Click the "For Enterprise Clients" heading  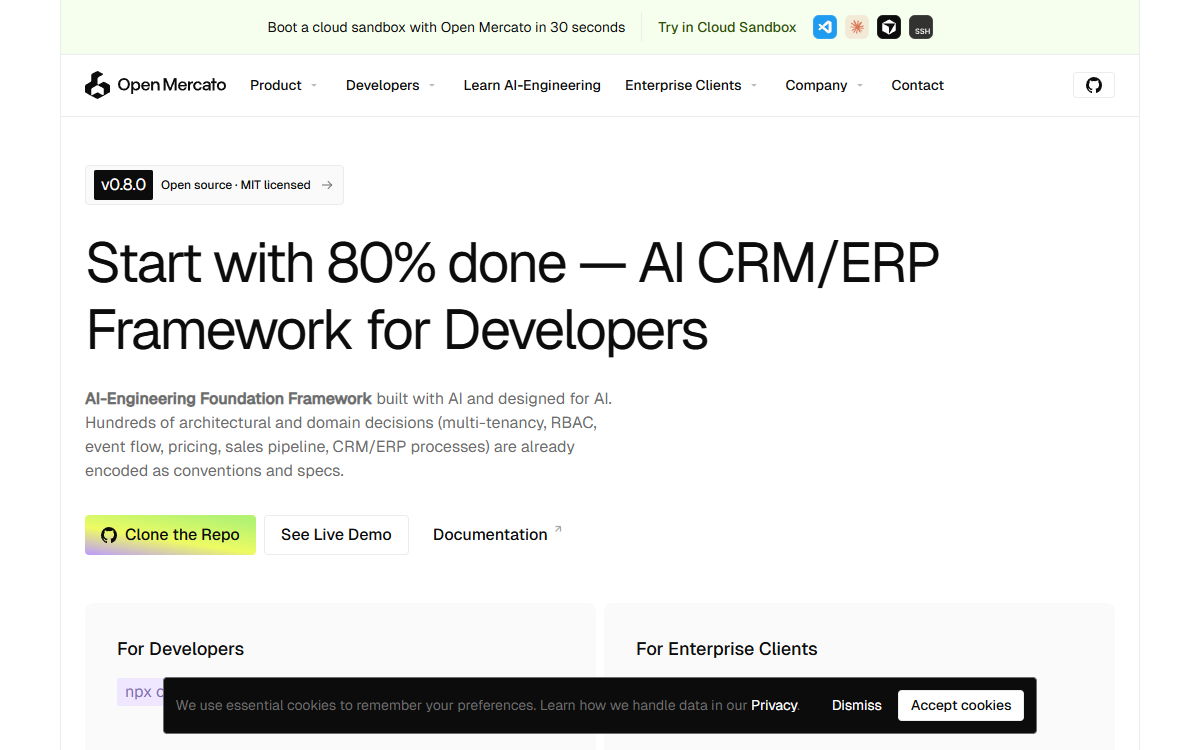(x=727, y=649)
